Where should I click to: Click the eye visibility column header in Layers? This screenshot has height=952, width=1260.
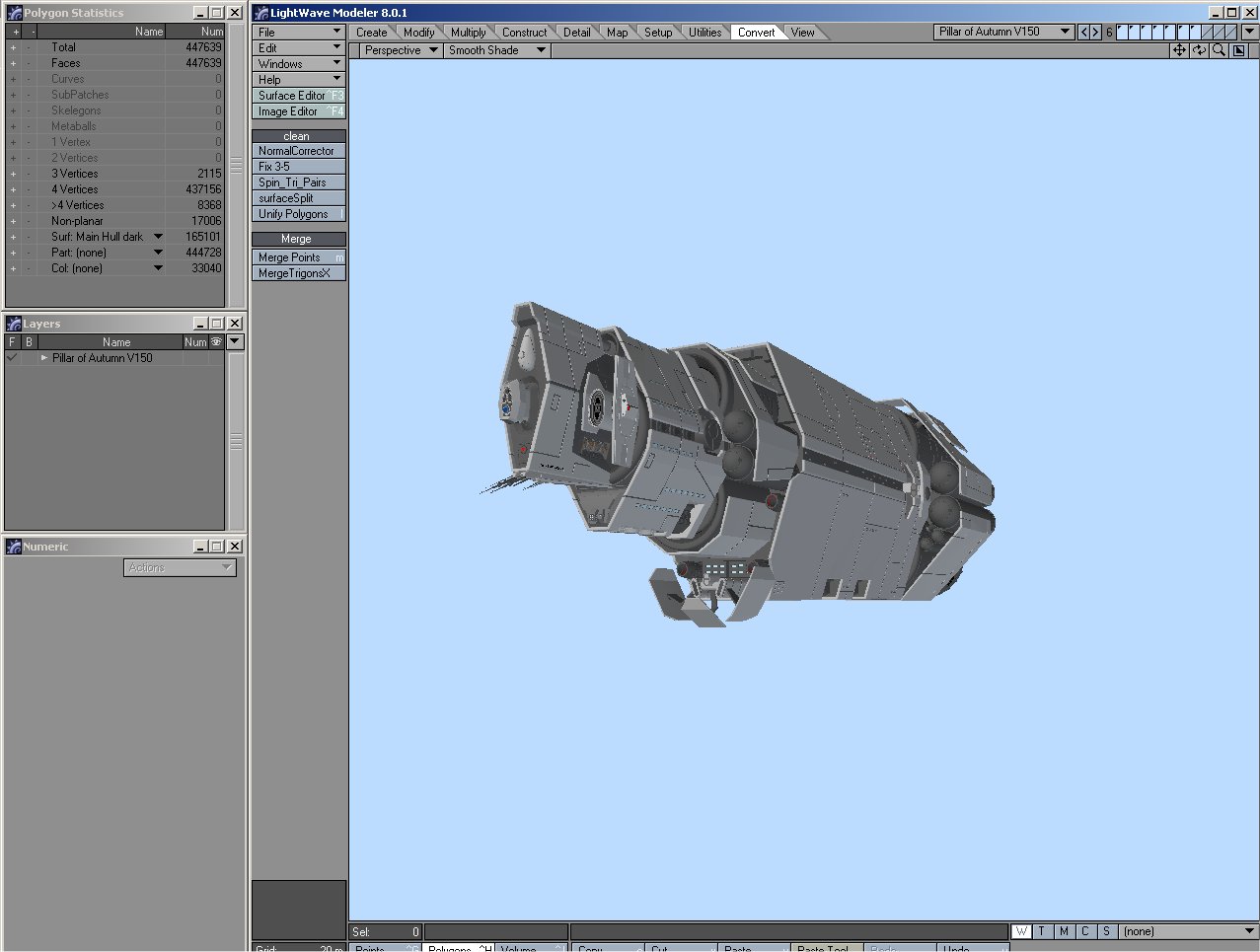point(216,342)
